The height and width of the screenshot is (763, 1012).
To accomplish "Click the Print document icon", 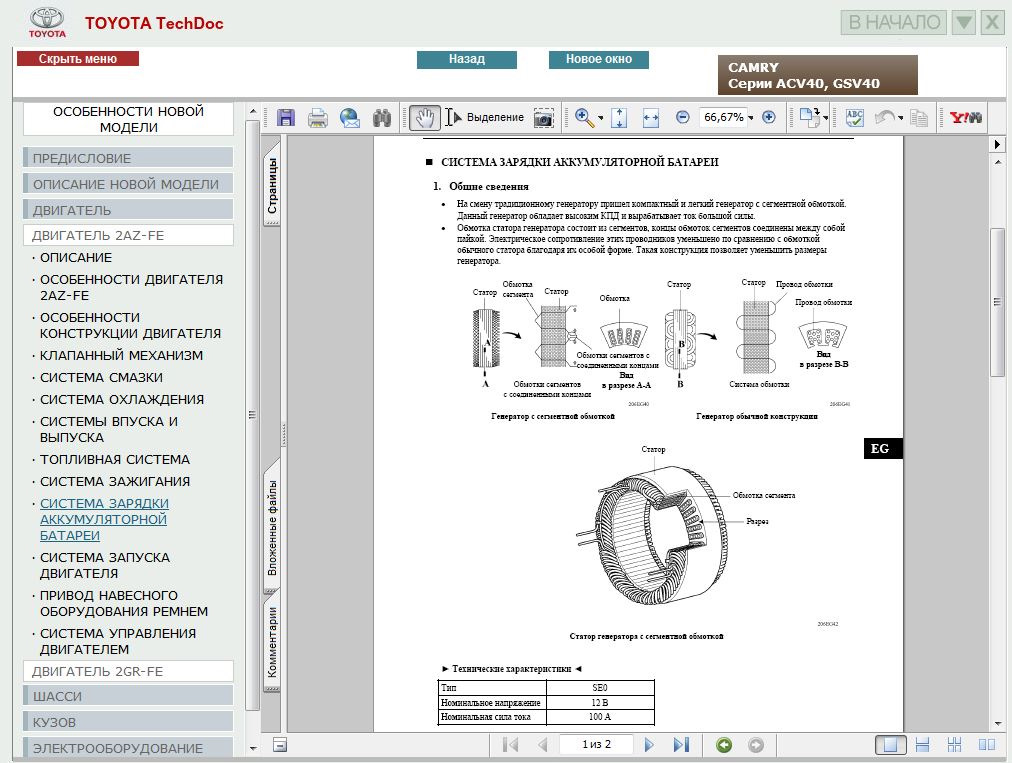I will point(318,118).
